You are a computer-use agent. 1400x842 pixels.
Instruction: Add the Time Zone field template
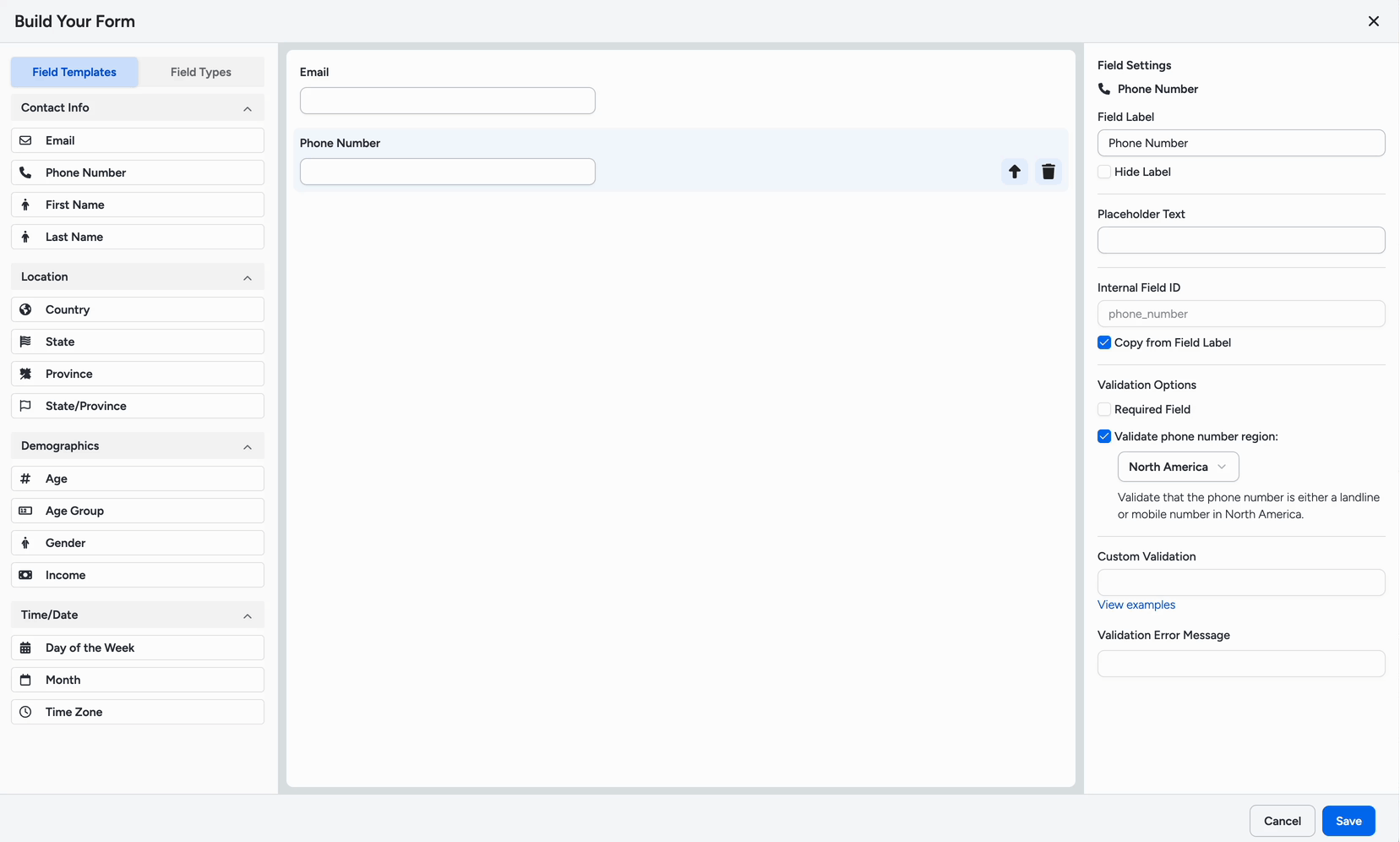tap(138, 712)
